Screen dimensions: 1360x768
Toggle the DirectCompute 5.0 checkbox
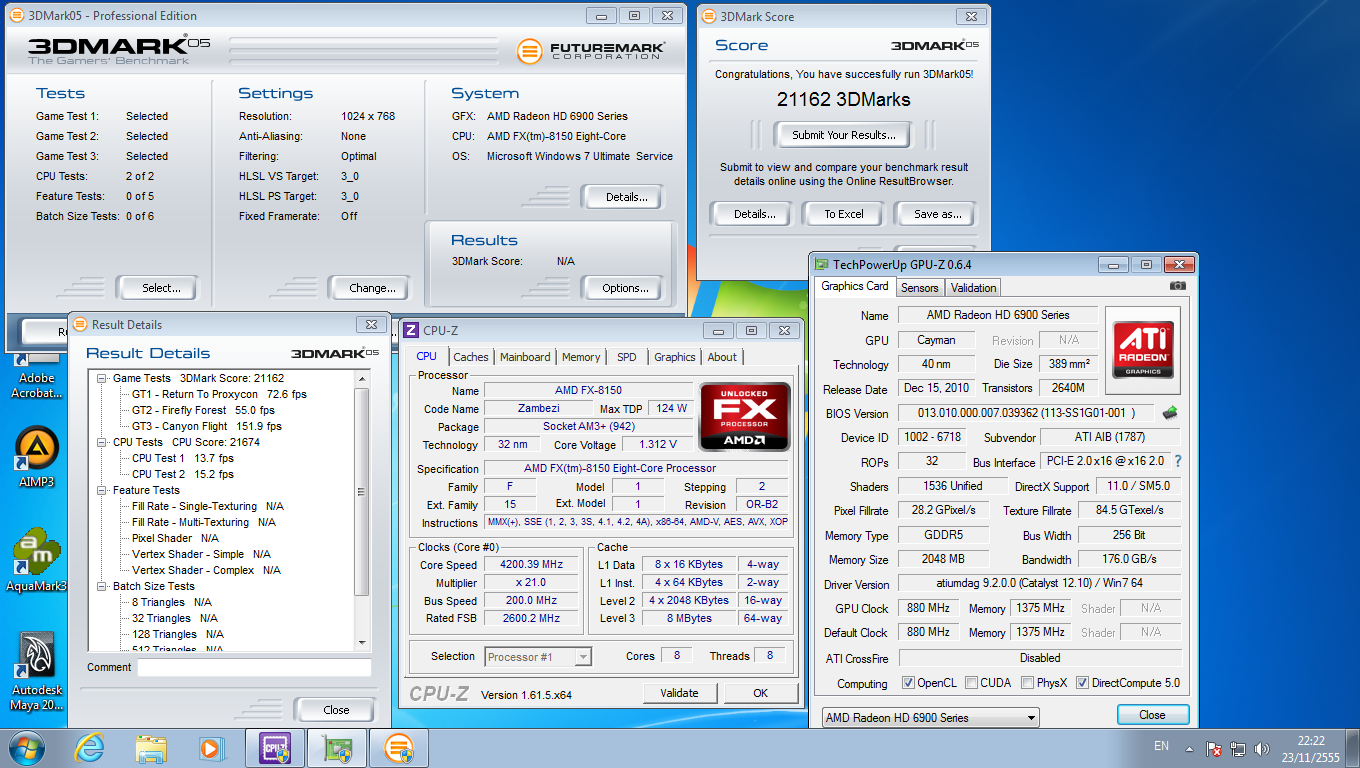tap(1082, 683)
